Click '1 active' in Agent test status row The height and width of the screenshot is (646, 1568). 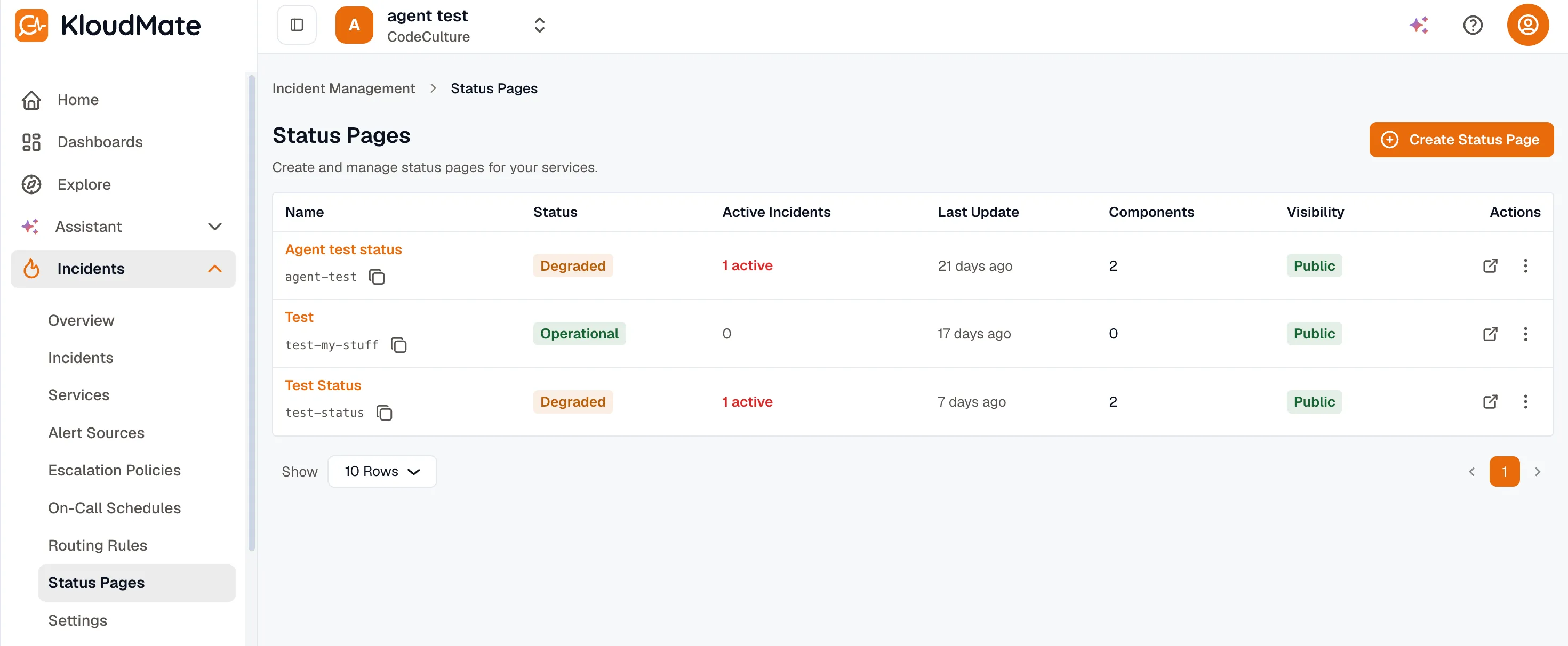[x=747, y=266]
